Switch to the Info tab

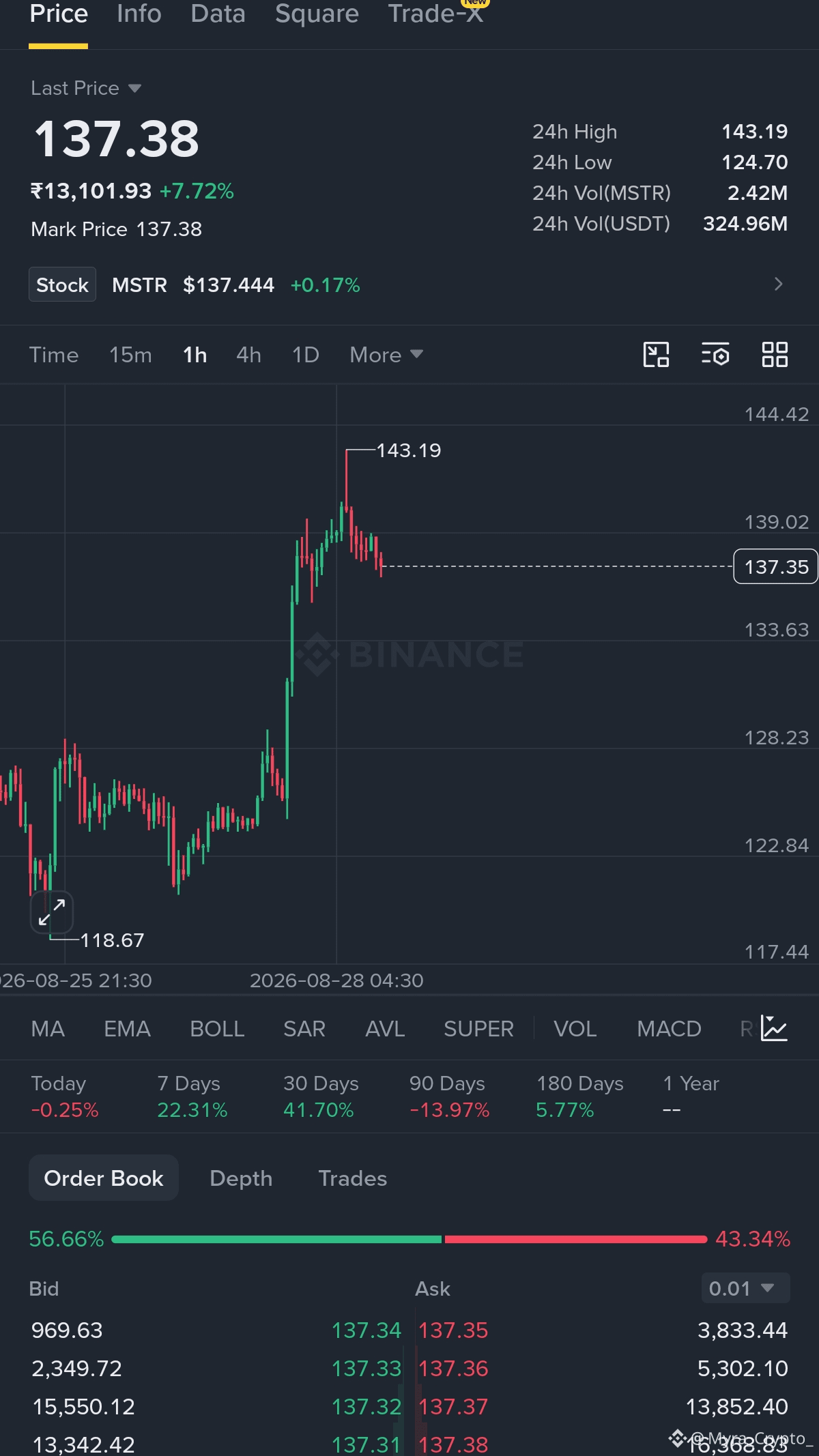click(x=139, y=14)
